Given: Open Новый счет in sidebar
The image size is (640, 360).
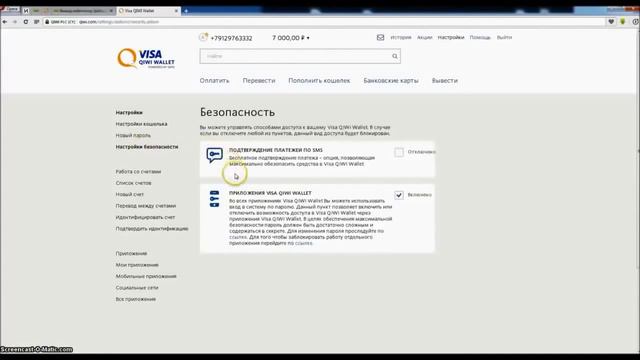Looking at the screenshot, I should pyautogui.click(x=130, y=194).
